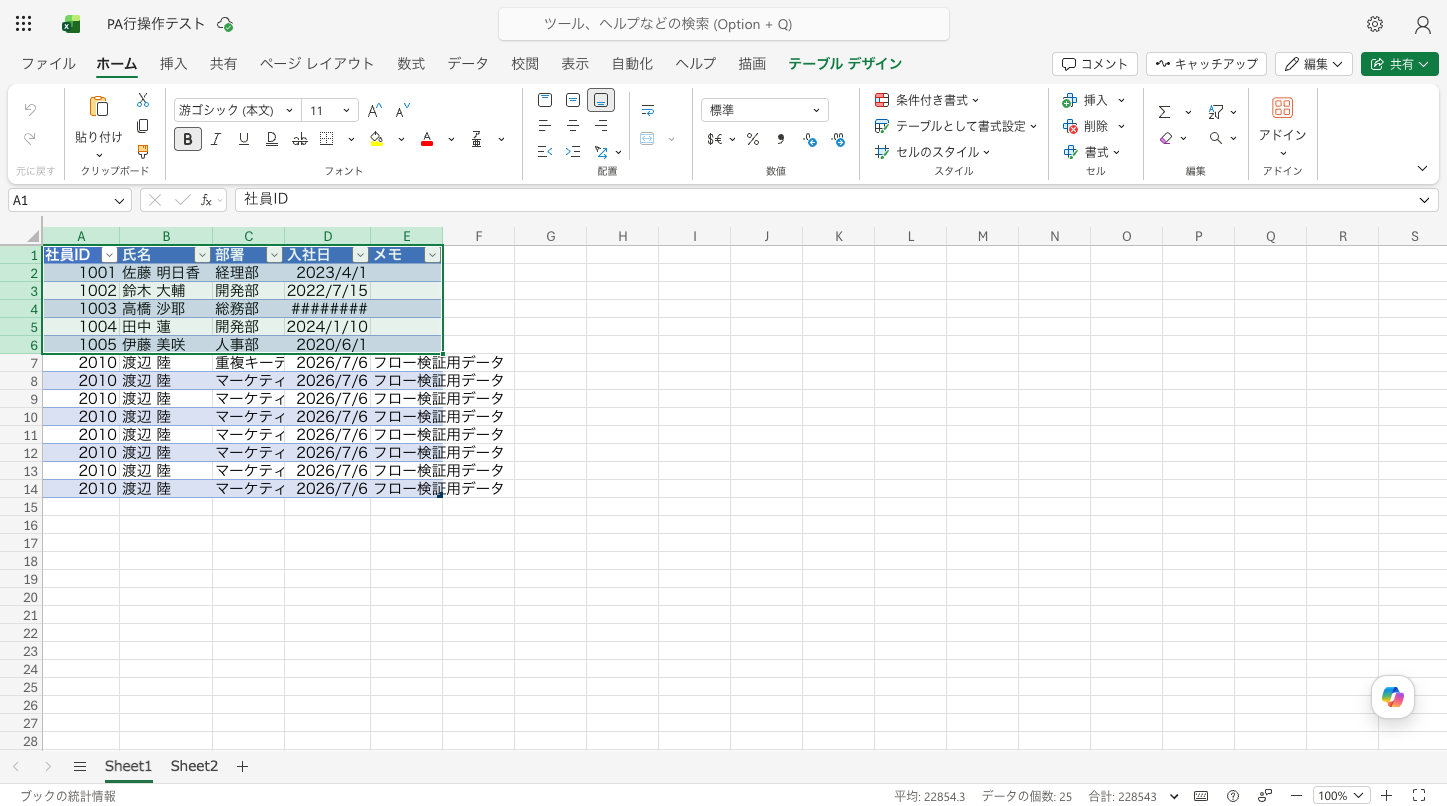Open the Copilot floating button
This screenshot has height=806, width=1447.
click(x=1393, y=697)
